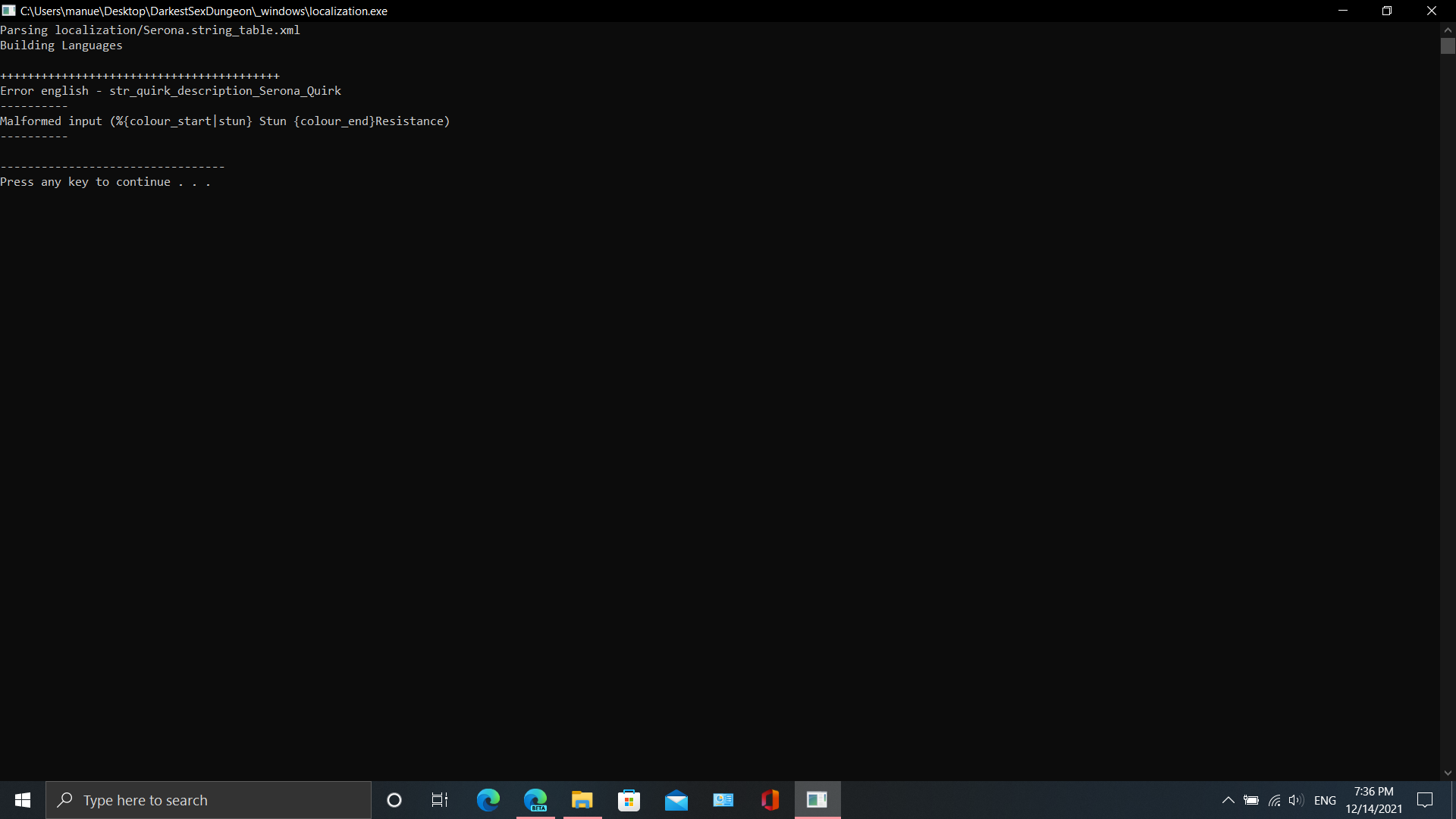Open Task View on the taskbar
The width and height of the screenshot is (1456, 819).
click(x=440, y=800)
